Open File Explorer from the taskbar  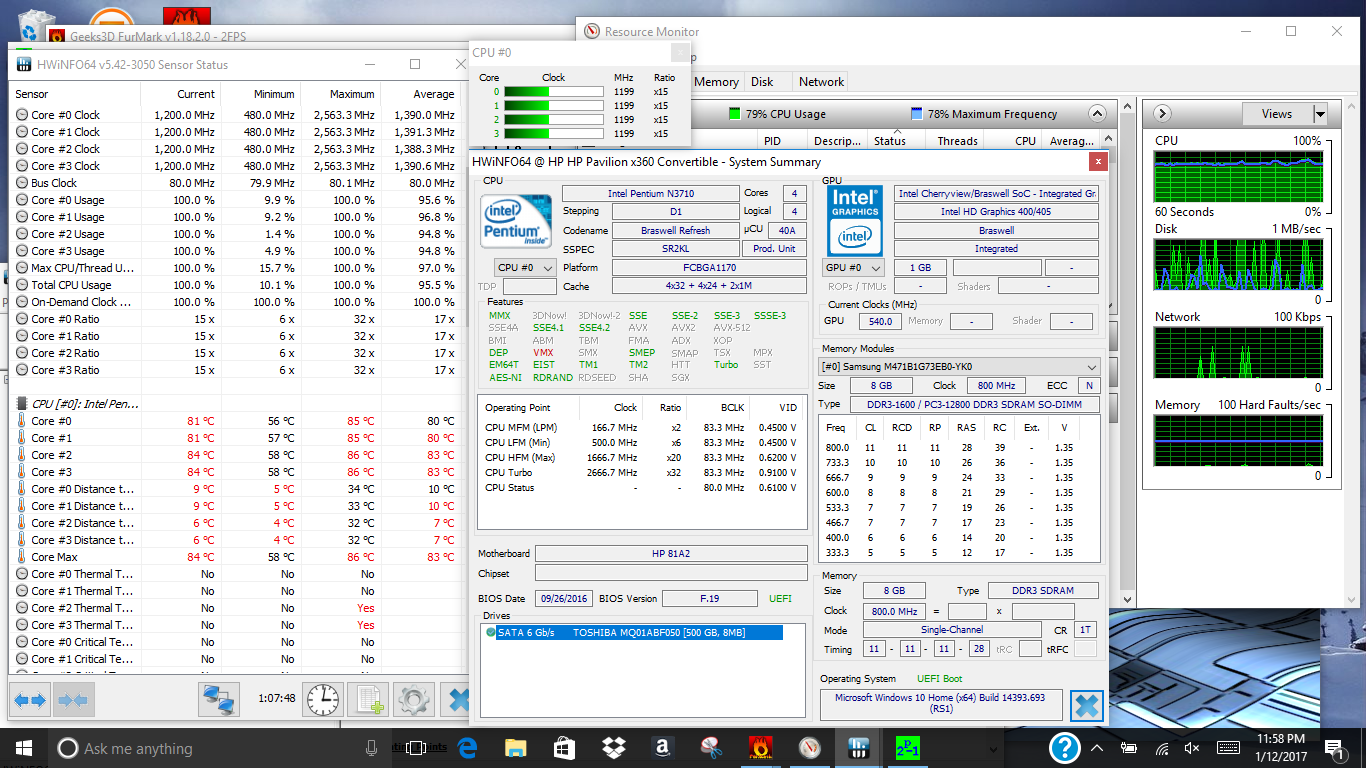tap(515, 747)
